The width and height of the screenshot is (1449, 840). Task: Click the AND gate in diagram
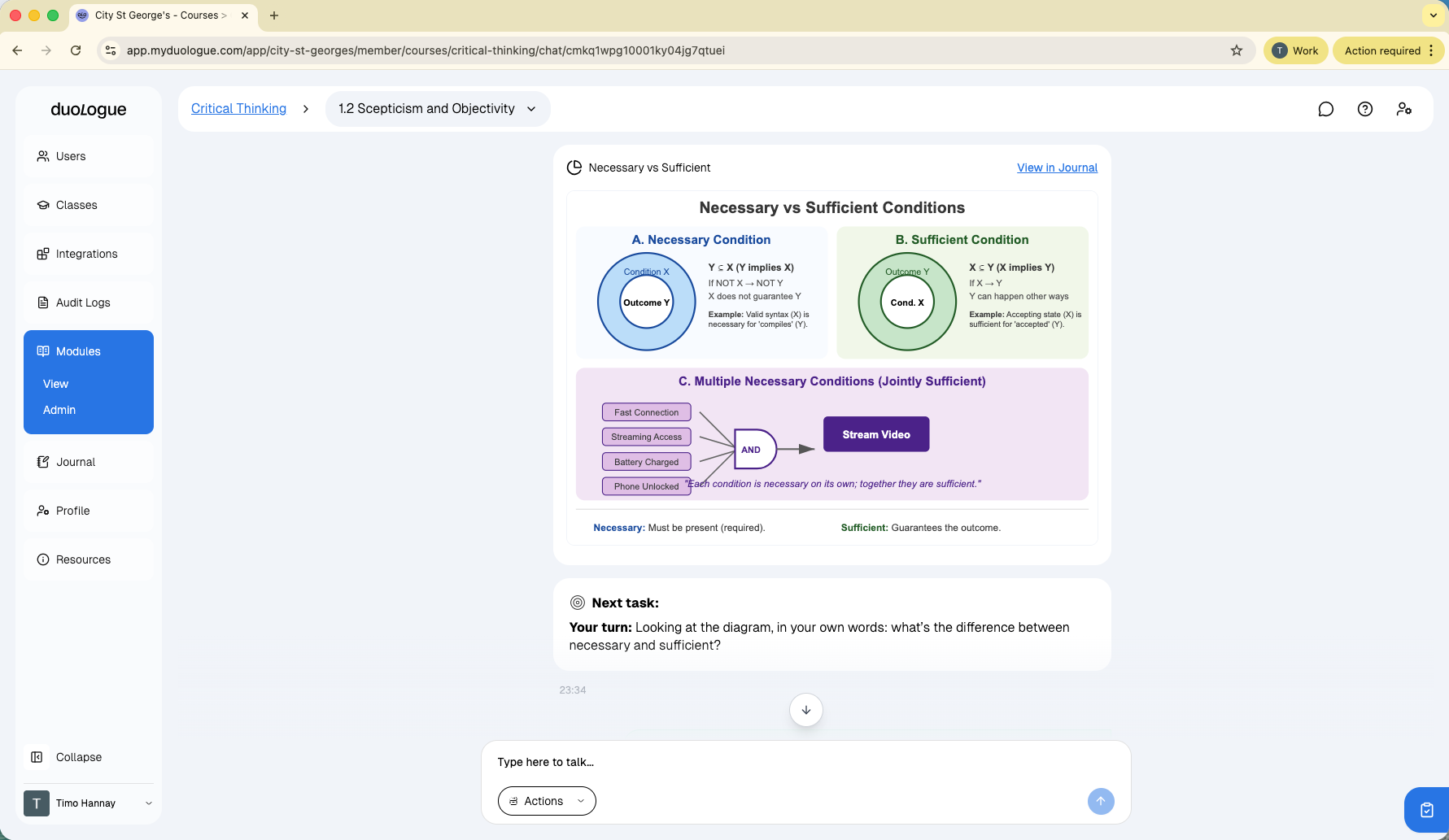(755, 449)
